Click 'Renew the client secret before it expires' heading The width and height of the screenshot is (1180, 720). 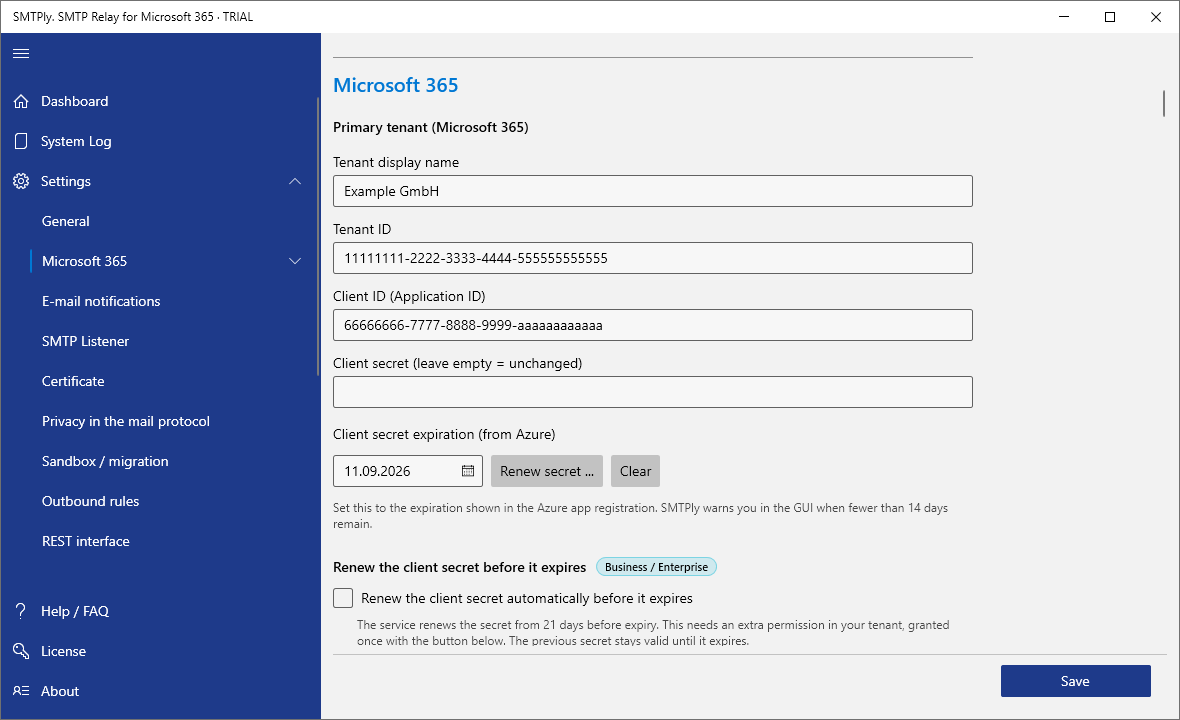click(x=459, y=567)
